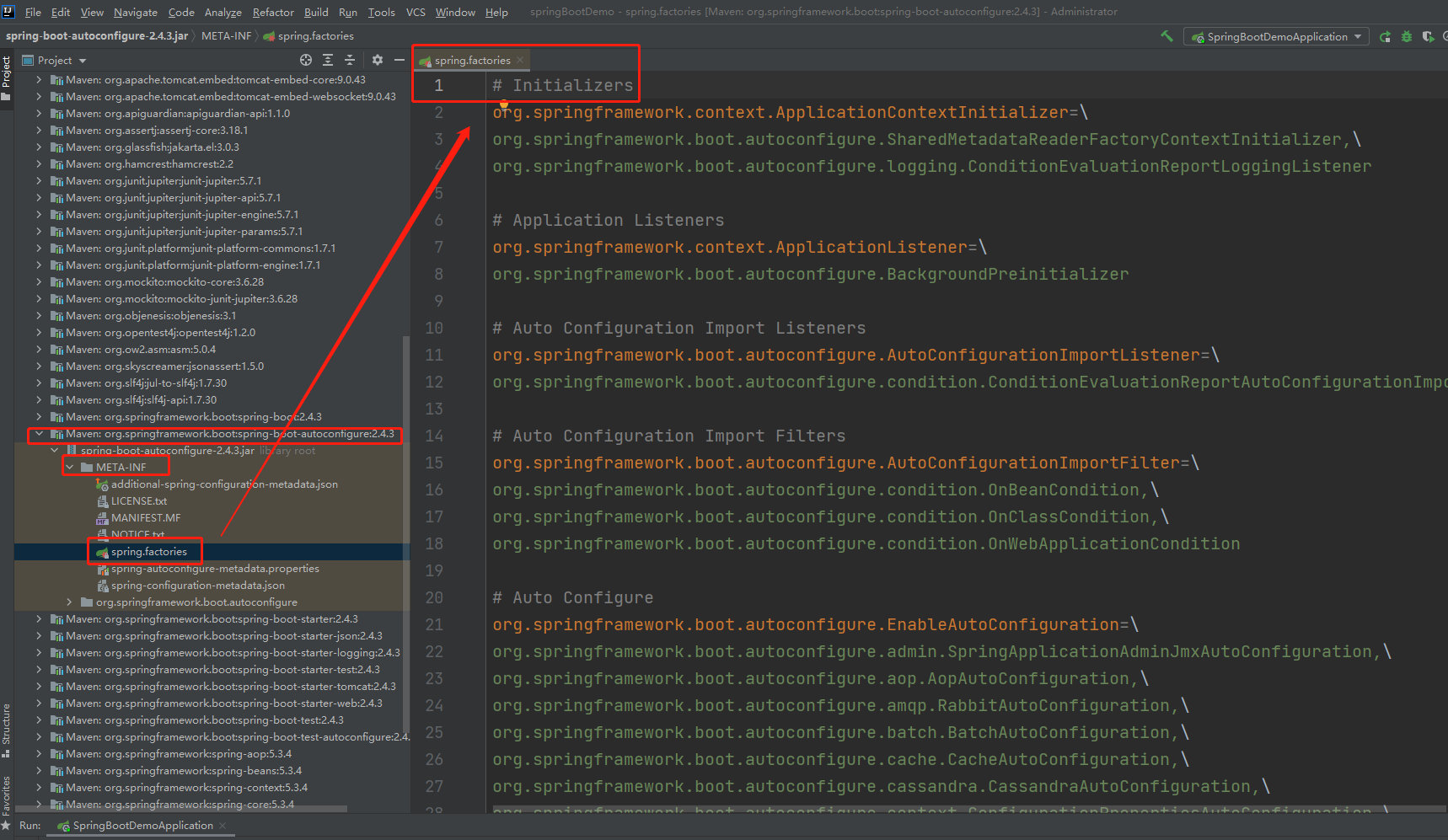Toggle the Project tool window side tab
The width and height of the screenshot is (1448, 840).
[x=7, y=78]
